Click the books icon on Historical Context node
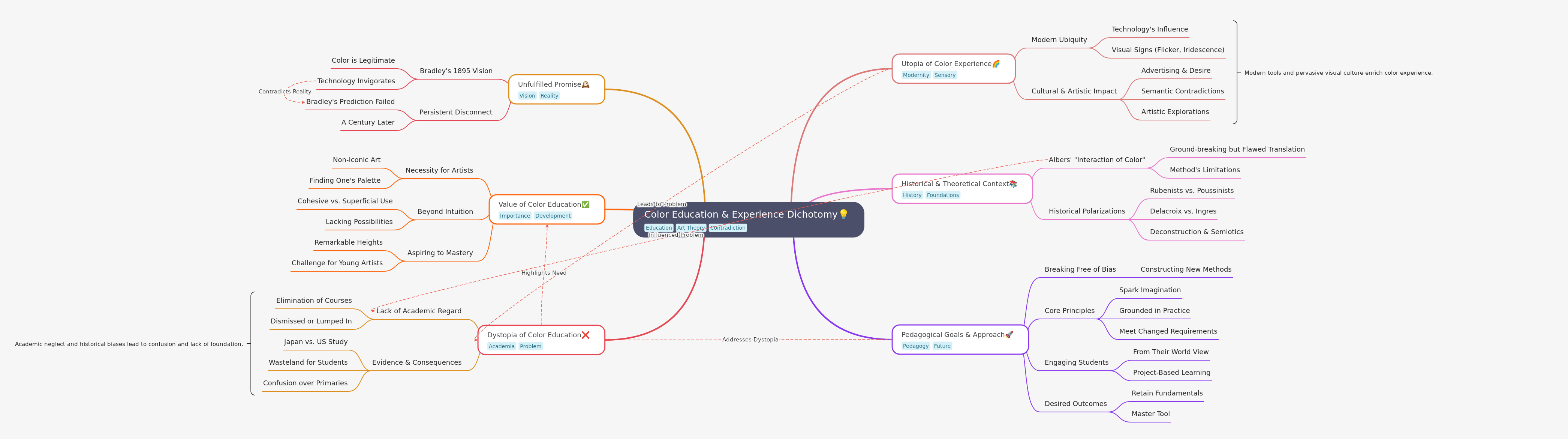The height and width of the screenshot is (439, 1568). pos(1013,184)
